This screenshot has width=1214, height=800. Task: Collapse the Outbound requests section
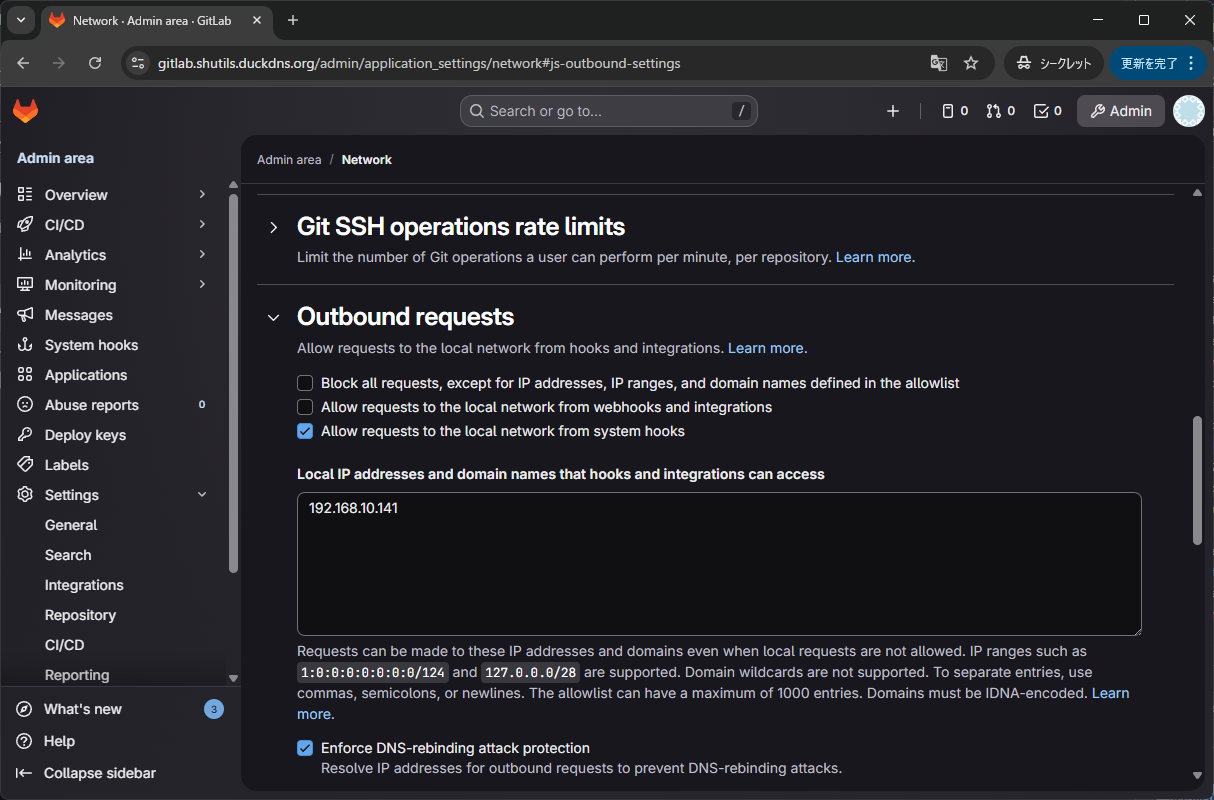tap(273, 316)
